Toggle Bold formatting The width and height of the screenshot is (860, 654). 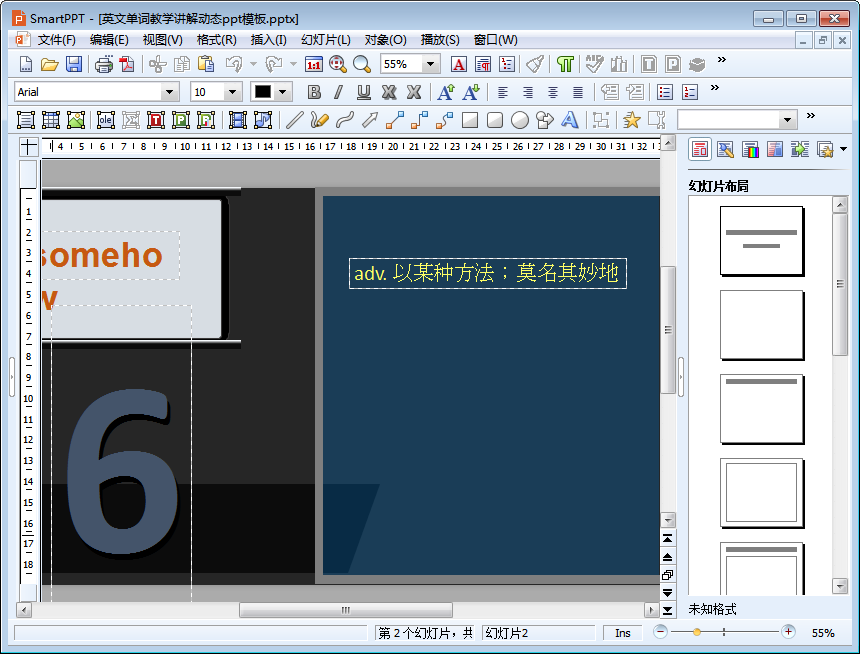pos(314,92)
